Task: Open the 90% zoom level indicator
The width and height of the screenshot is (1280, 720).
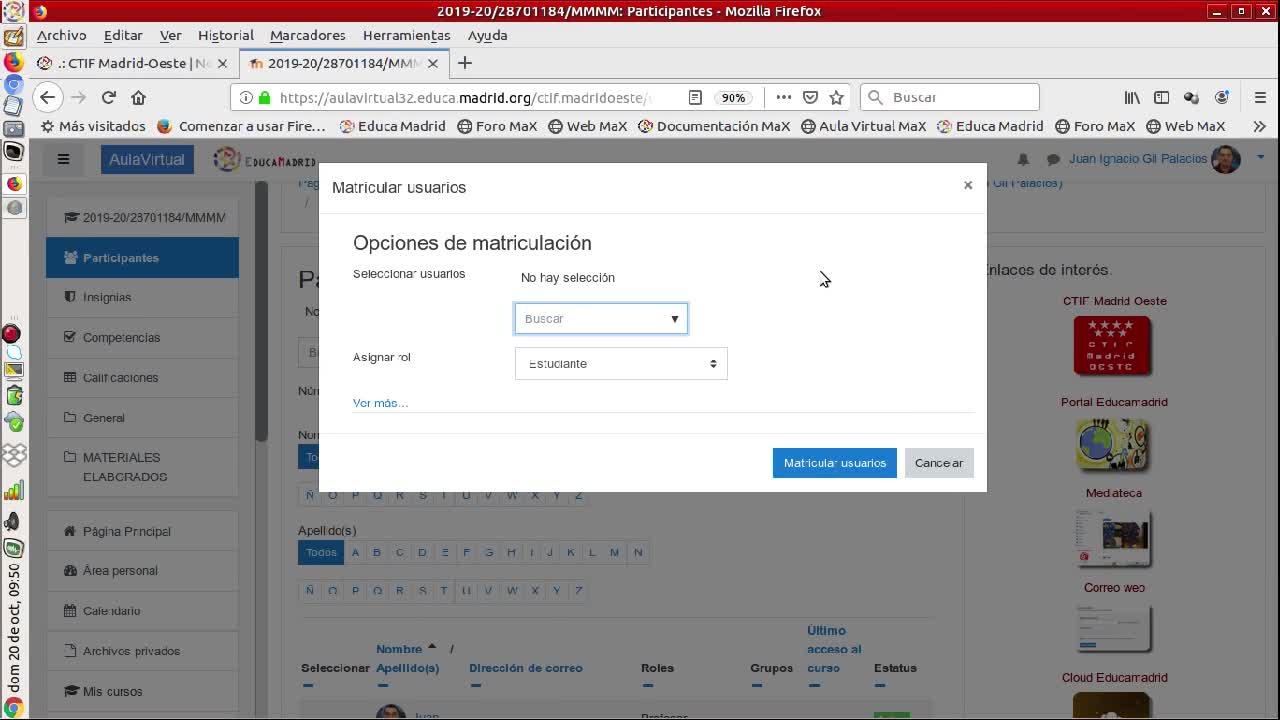Action: coord(734,97)
